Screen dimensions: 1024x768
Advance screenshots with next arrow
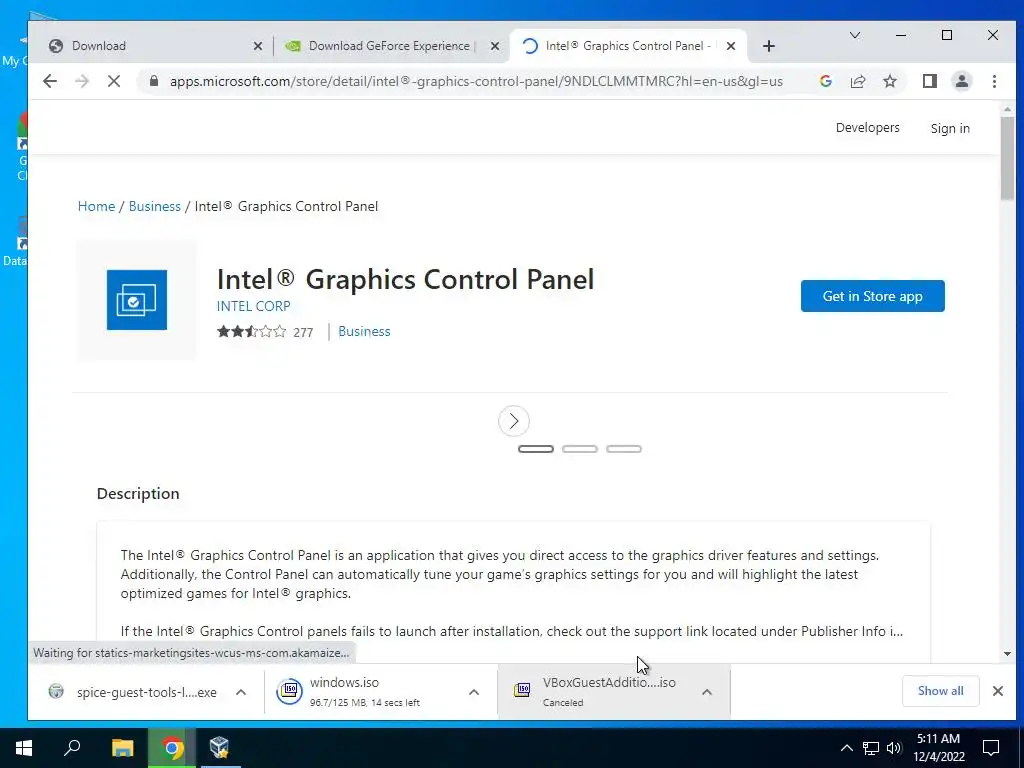click(514, 421)
